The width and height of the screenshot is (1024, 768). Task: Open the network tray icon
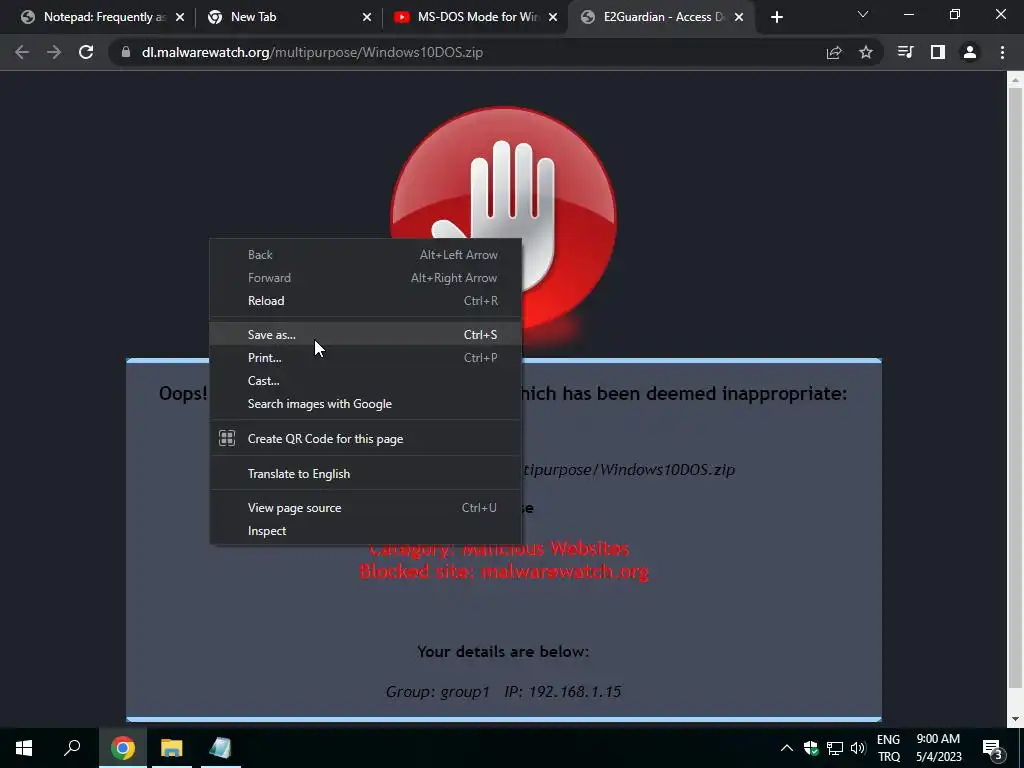pos(835,748)
